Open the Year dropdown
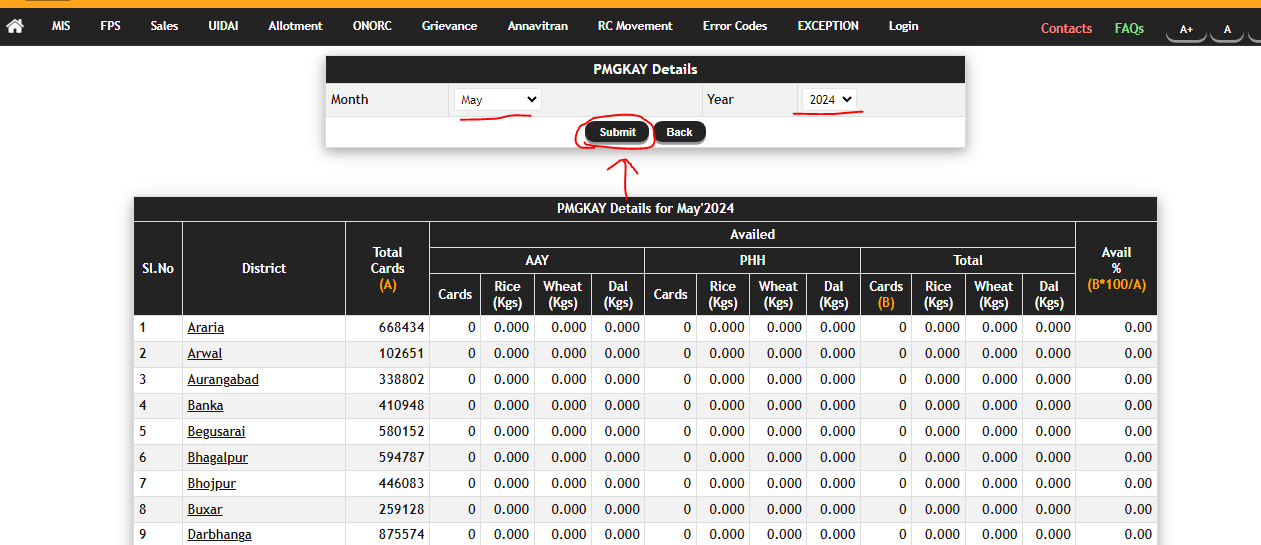 pos(829,100)
